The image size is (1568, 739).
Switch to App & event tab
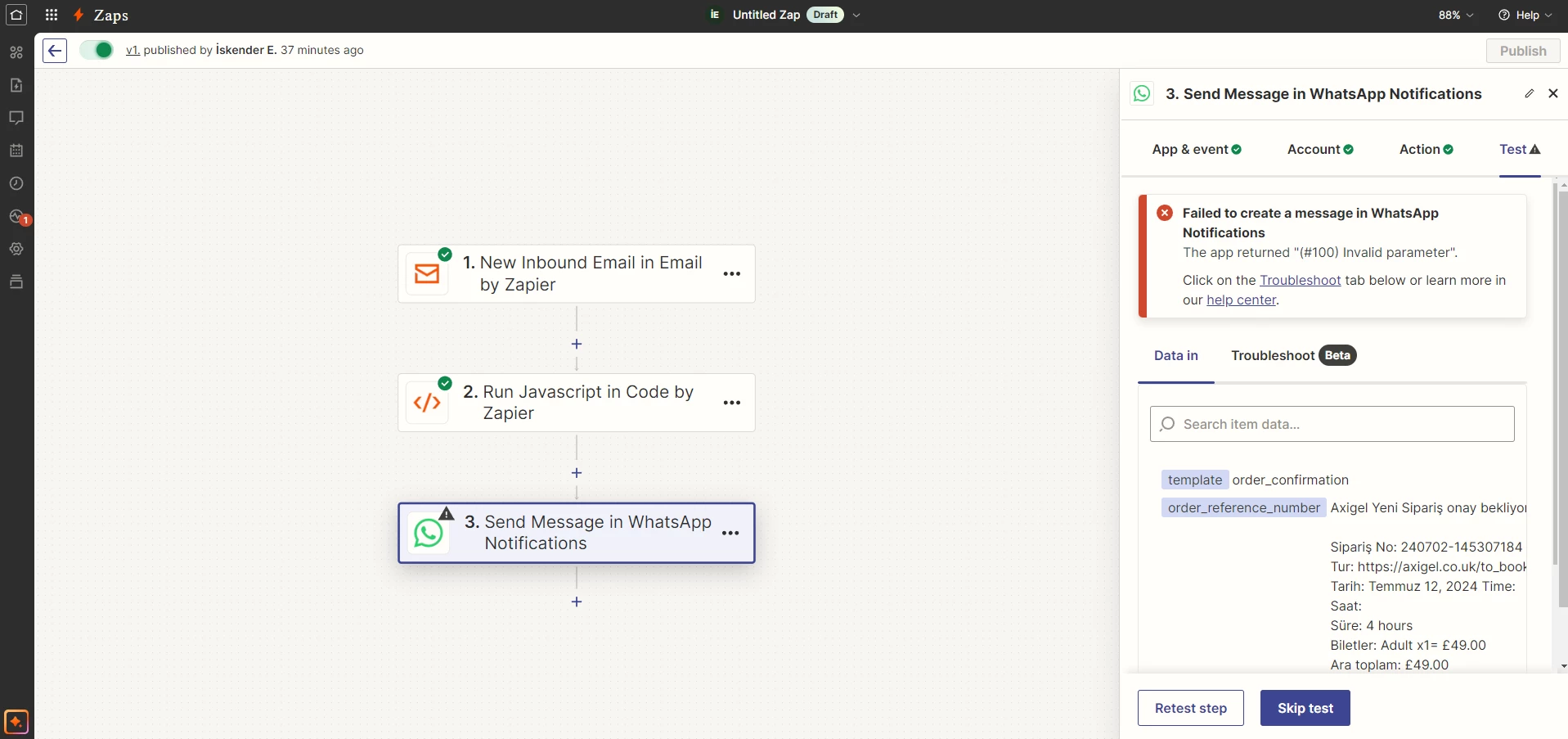click(x=1197, y=149)
